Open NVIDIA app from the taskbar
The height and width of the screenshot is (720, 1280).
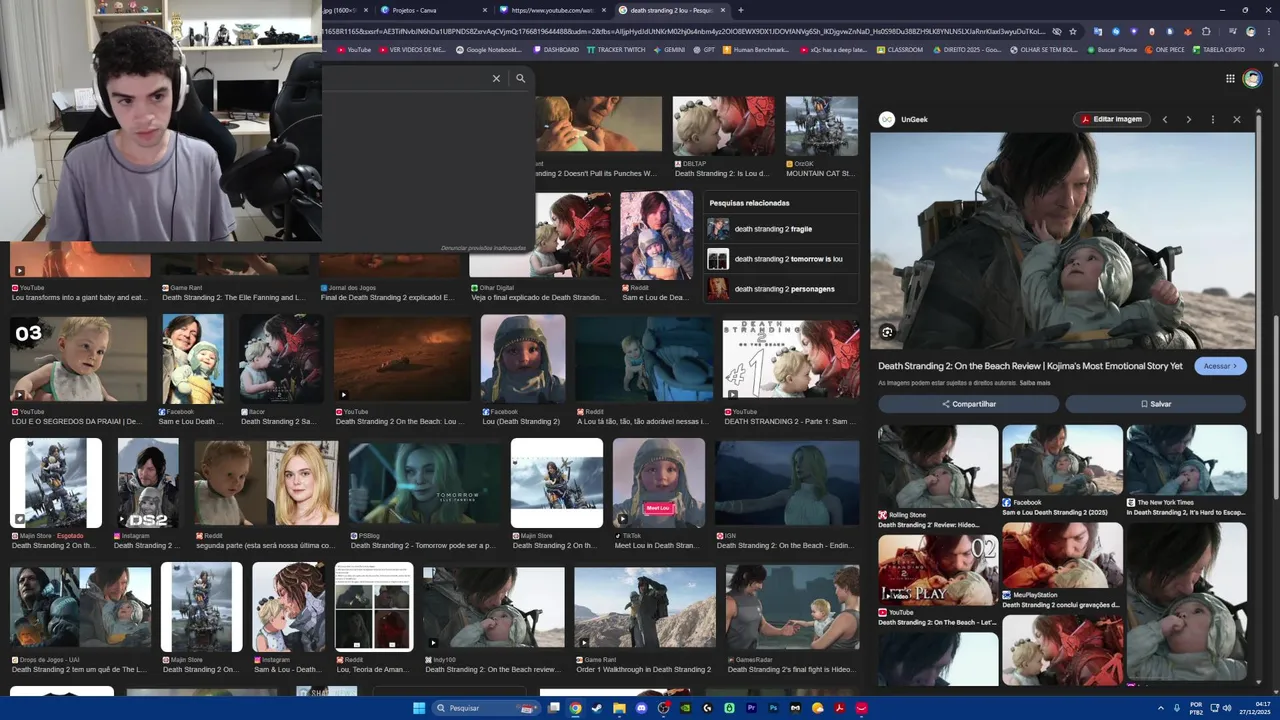tap(685, 708)
